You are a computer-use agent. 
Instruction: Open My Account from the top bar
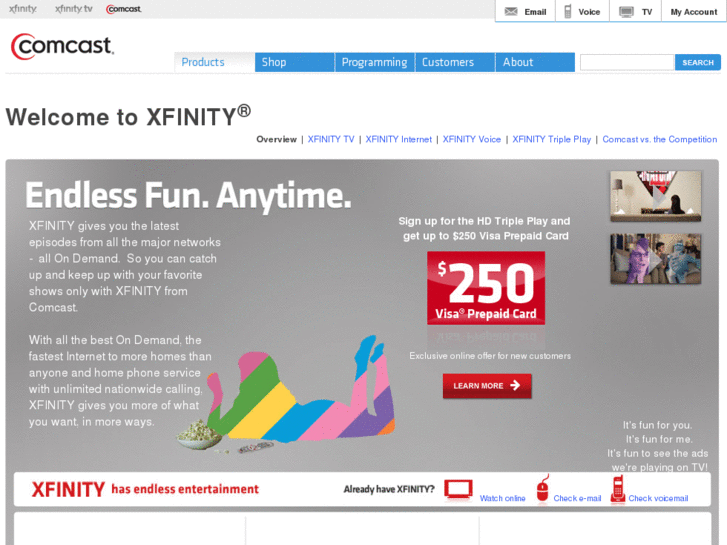click(694, 12)
